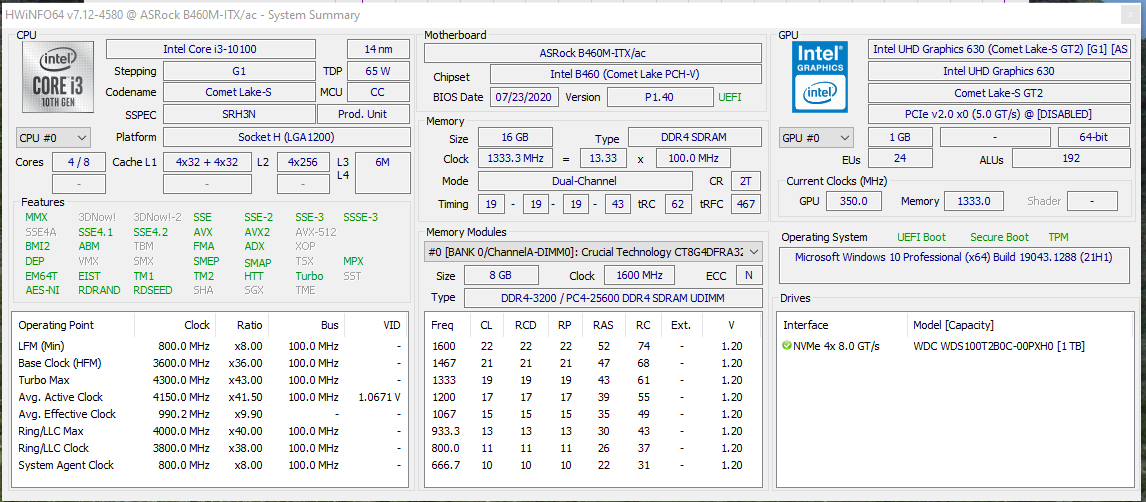Image resolution: width=1146 pixels, height=502 pixels.
Task: Click the BIOS version P1.40 field
Action: coord(660,97)
